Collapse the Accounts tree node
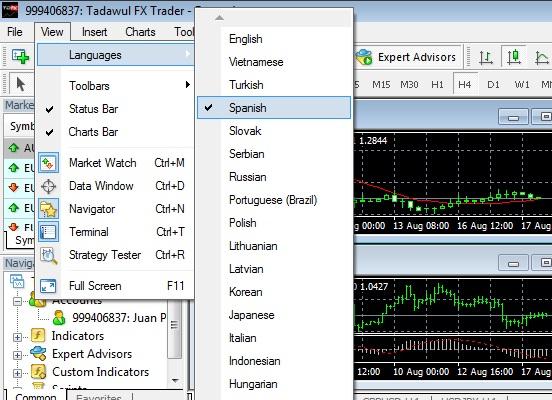The height and width of the screenshot is (400, 552). click(17, 302)
